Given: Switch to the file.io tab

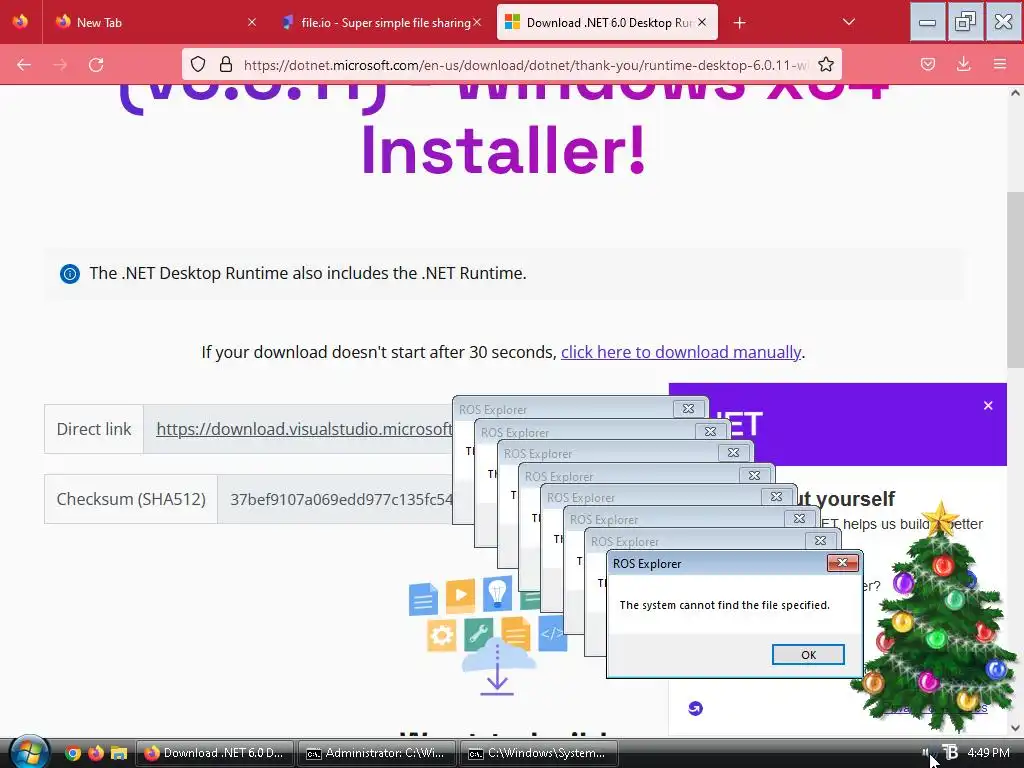Looking at the screenshot, I should click(381, 22).
